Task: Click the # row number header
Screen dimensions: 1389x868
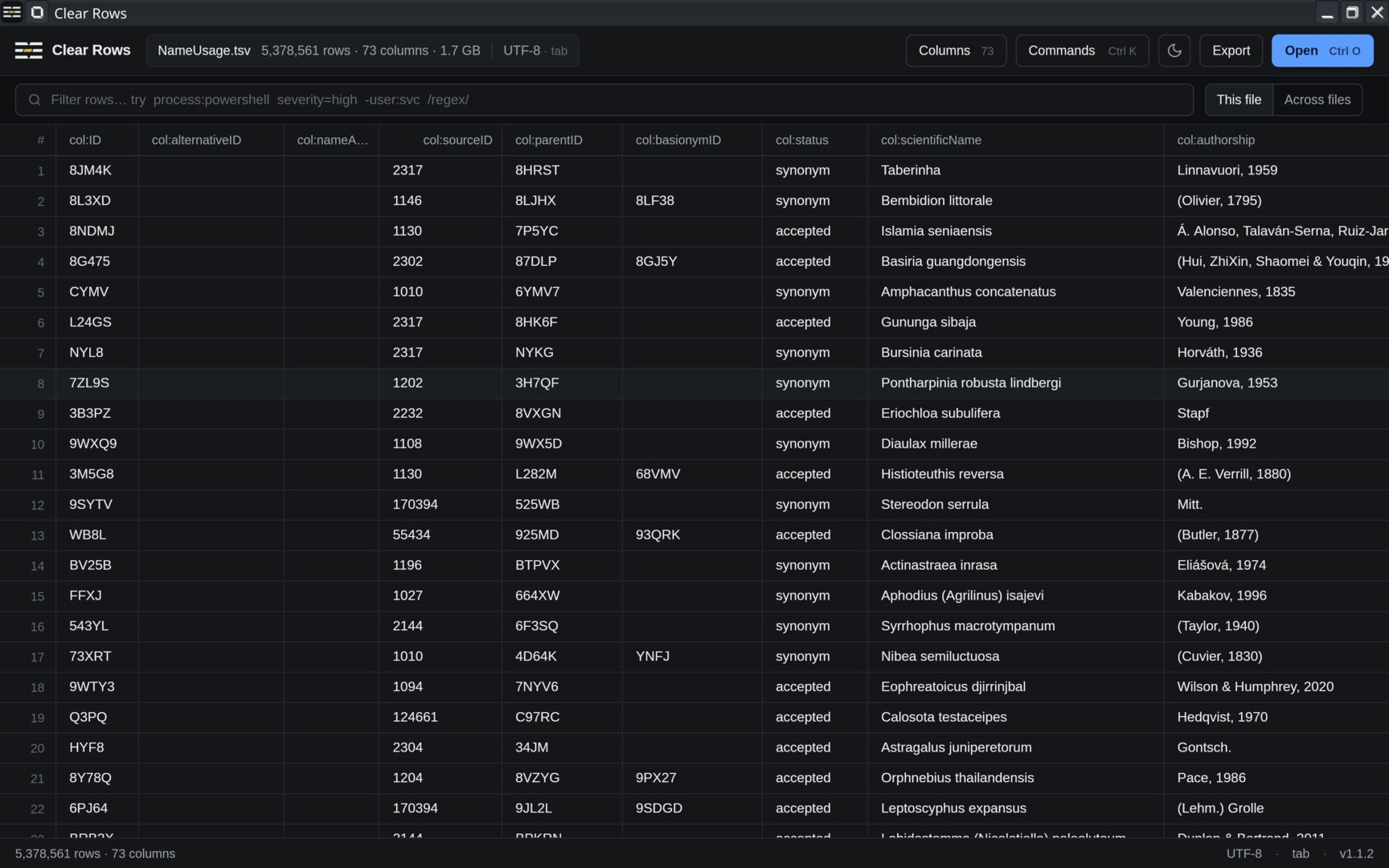Action: [28, 140]
